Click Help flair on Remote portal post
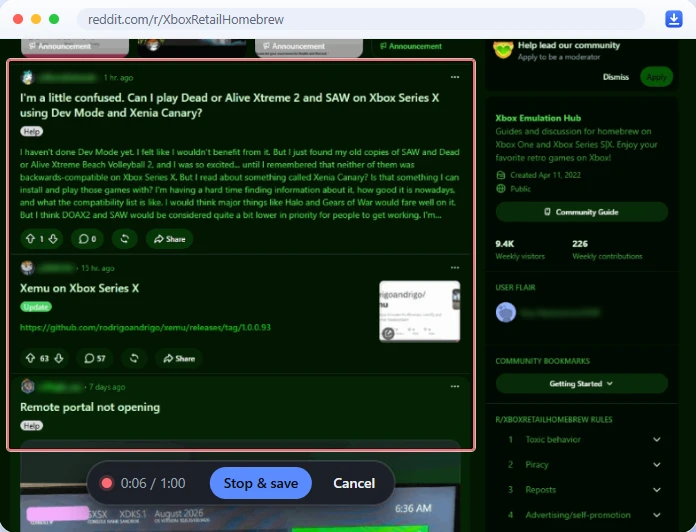Viewport: 696px width, 532px height. [32, 426]
